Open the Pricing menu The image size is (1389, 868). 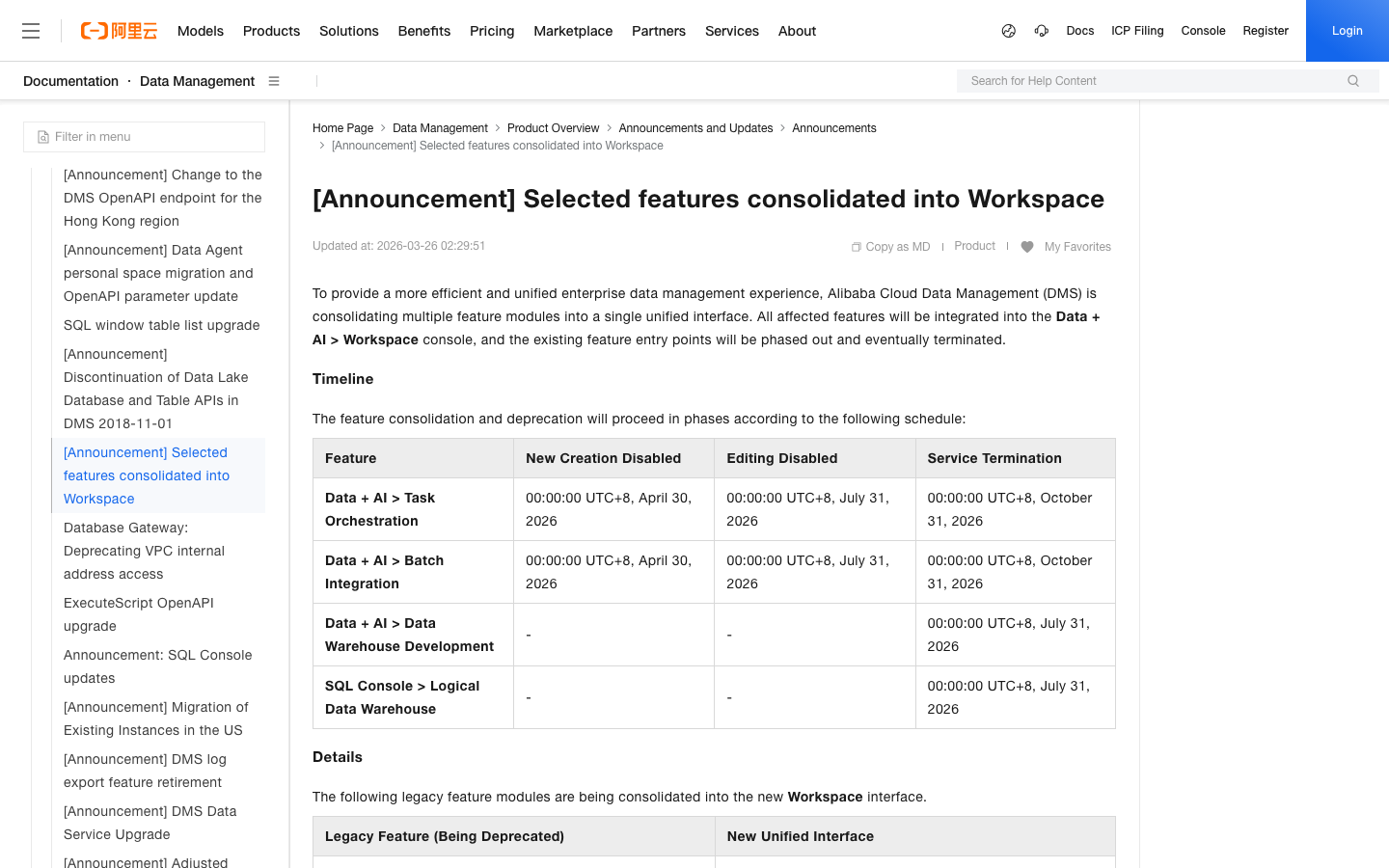(x=492, y=31)
